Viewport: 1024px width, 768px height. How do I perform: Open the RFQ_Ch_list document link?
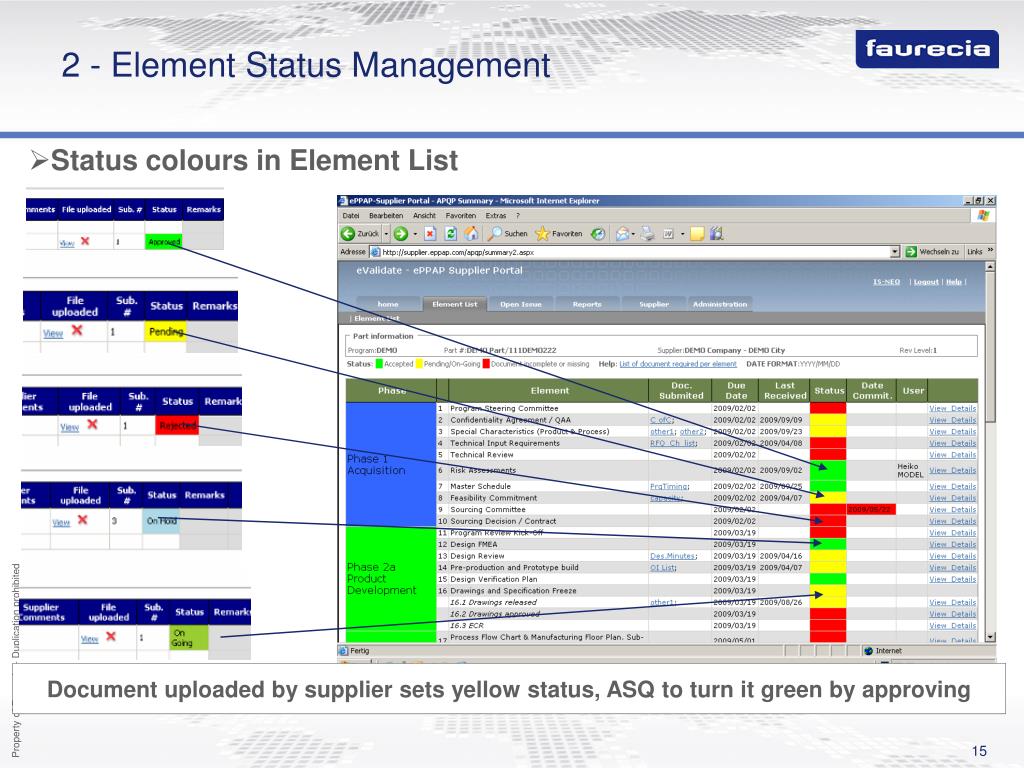pos(673,443)
